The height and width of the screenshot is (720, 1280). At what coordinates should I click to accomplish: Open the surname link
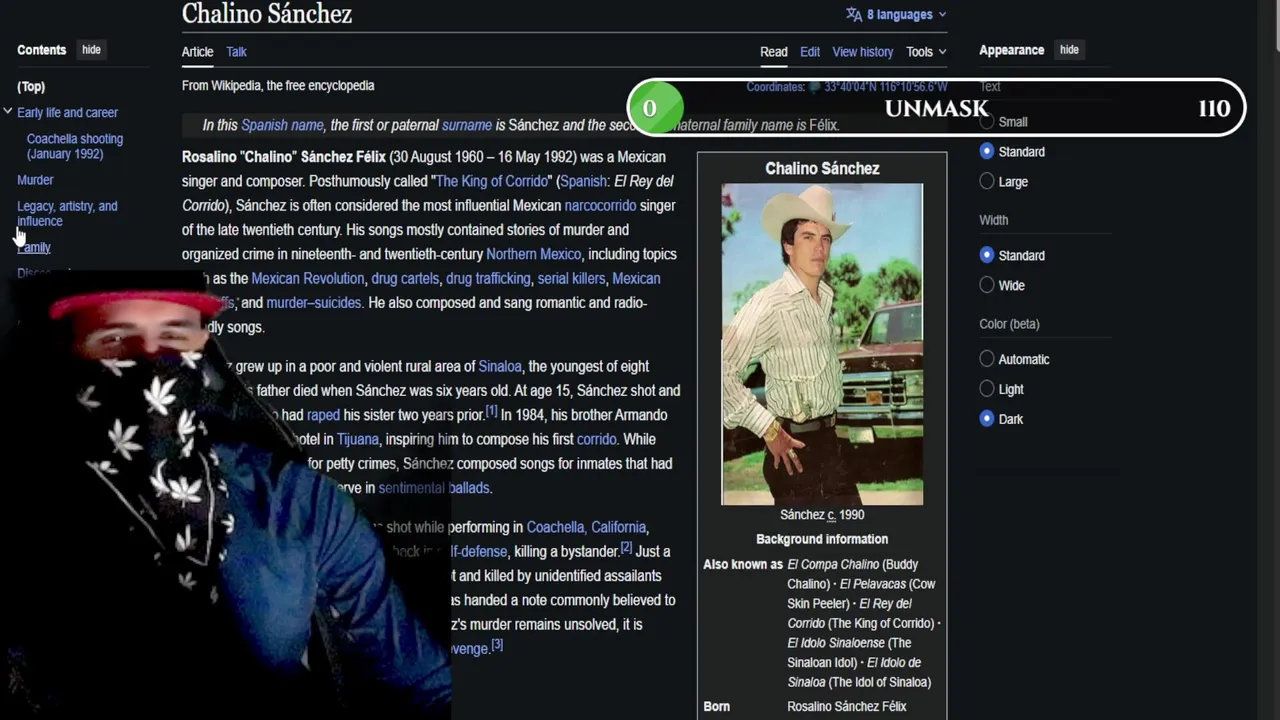[467, 125]
